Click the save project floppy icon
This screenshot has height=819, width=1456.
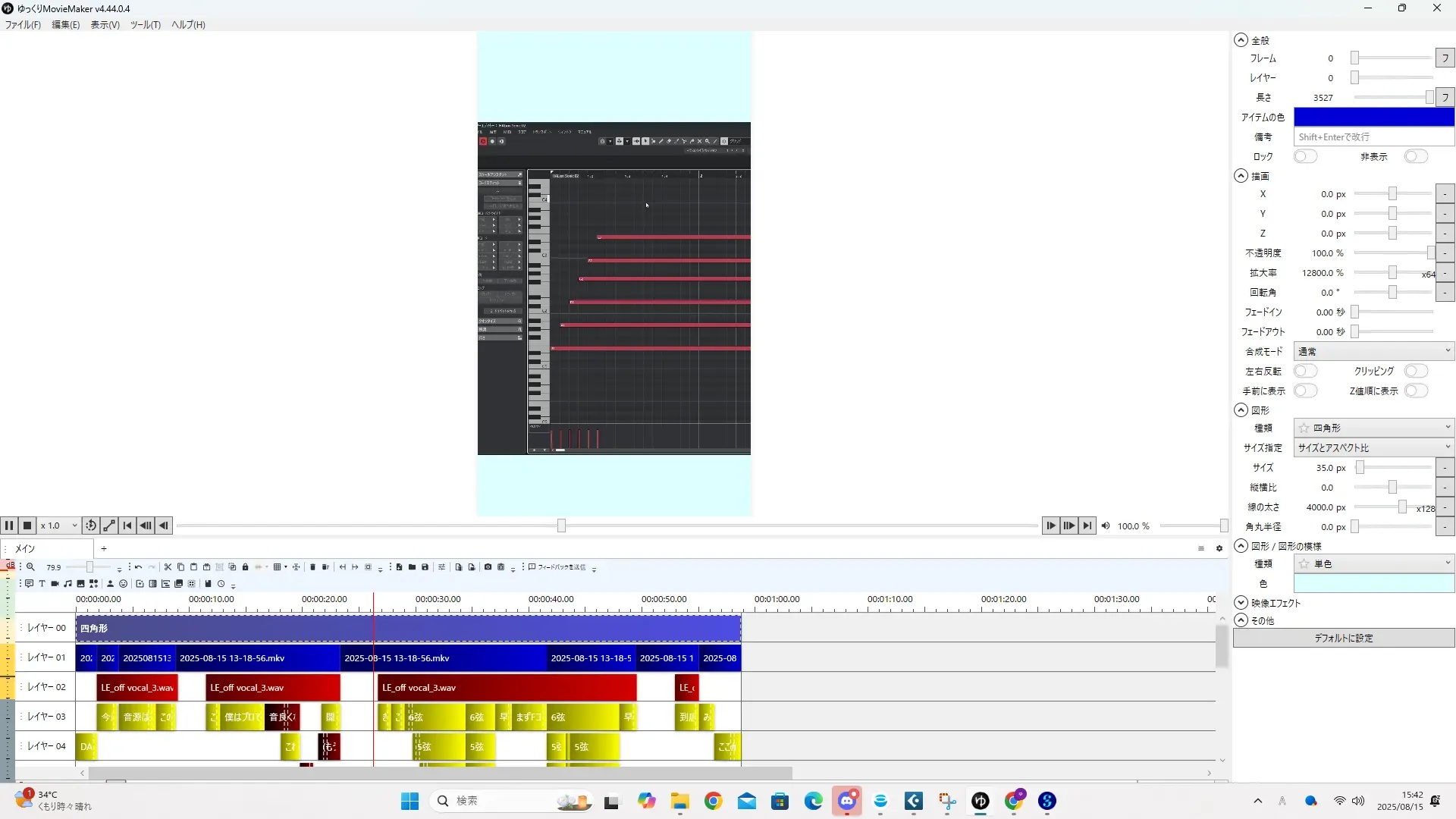[425, 566]
